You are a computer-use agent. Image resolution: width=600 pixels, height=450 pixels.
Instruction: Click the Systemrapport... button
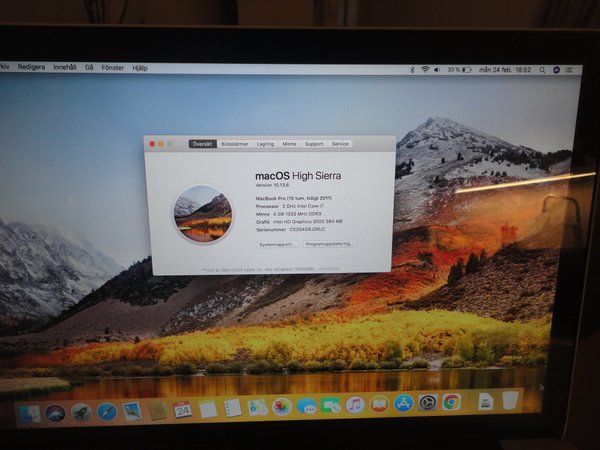(x=277, y=244)
